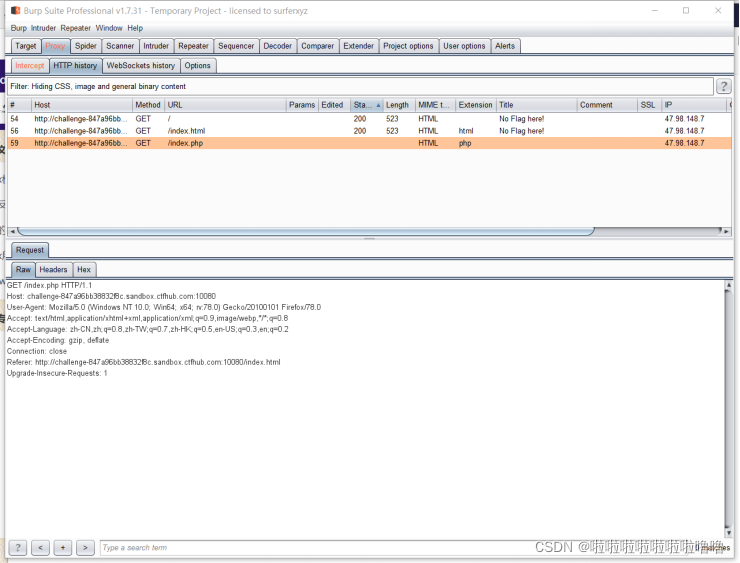Switch to the Spider tab
740x563 pixels.
[85, 46]
